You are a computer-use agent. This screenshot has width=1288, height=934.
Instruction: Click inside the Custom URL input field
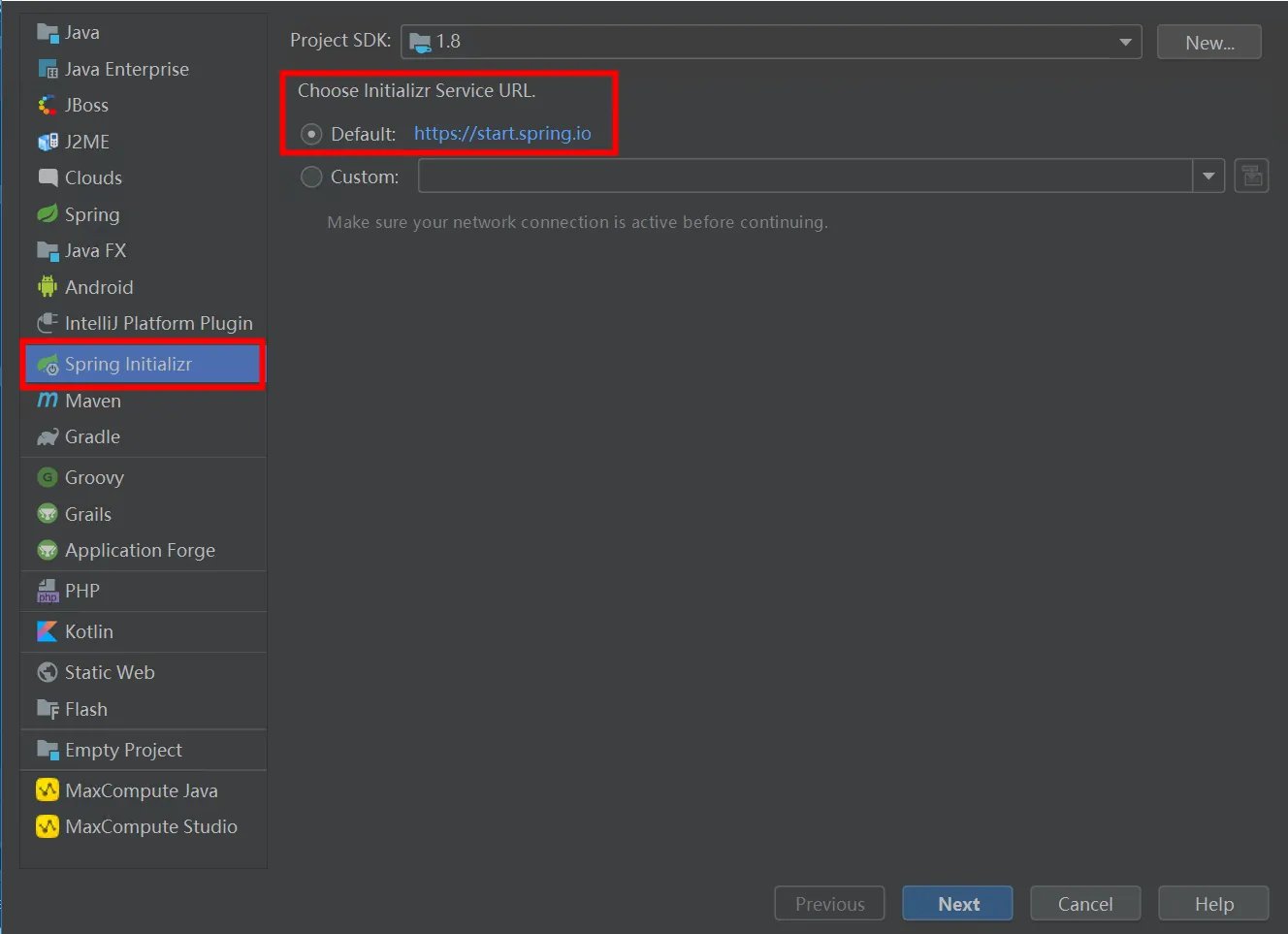(x=805, y=177)
